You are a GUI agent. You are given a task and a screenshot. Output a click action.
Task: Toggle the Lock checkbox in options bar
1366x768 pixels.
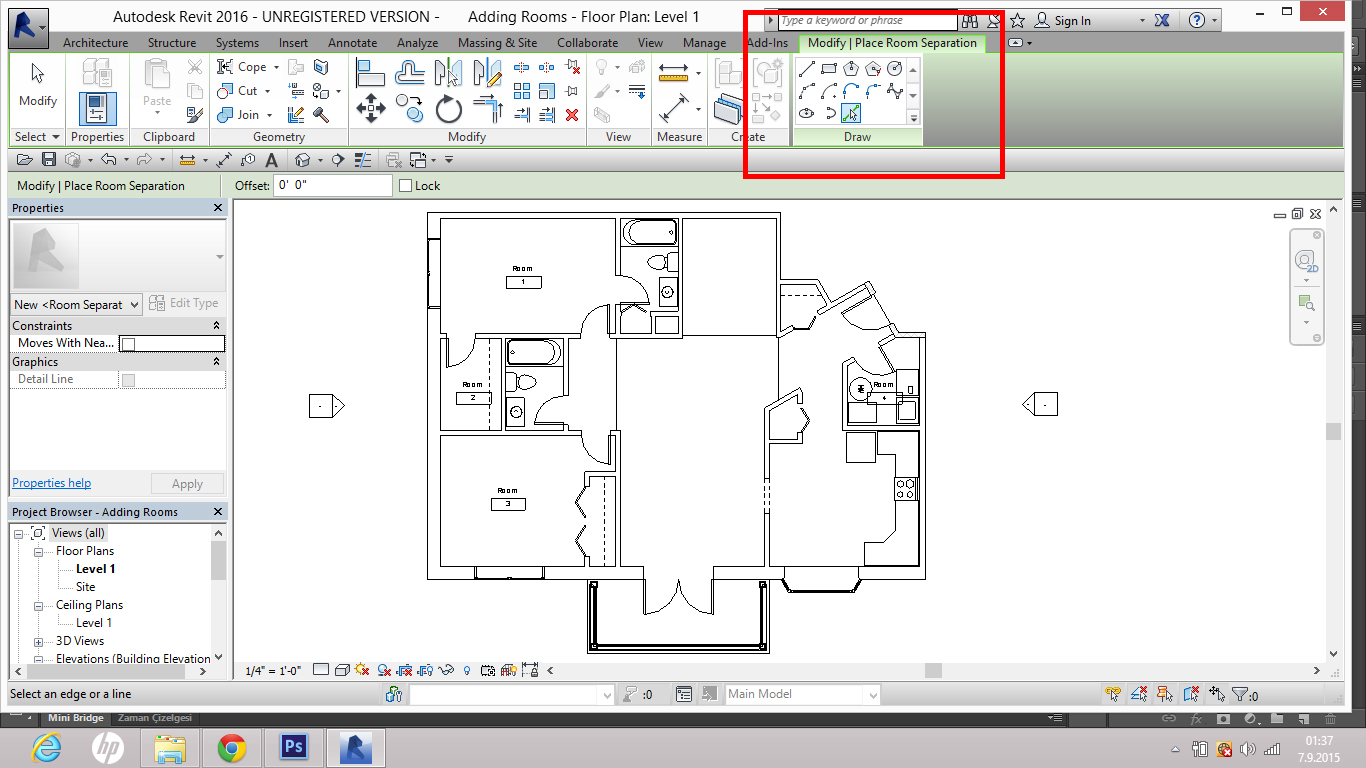[x=405, y=186]
